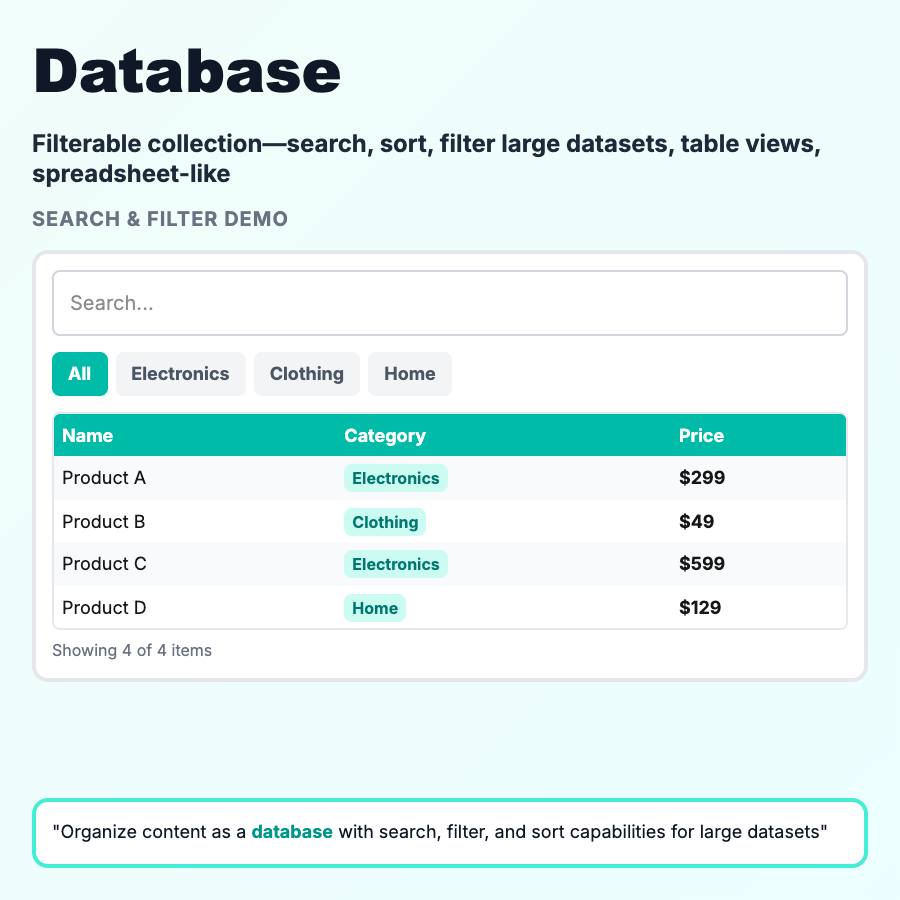This screenshot has width=900, height=900.
Task: Sort by the Category column header
Action: pyautogui.click(x=385, y=436)
